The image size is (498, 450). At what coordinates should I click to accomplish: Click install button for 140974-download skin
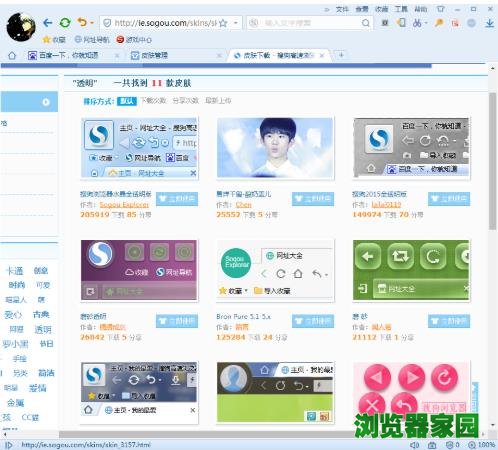click(x=449, y=199)
